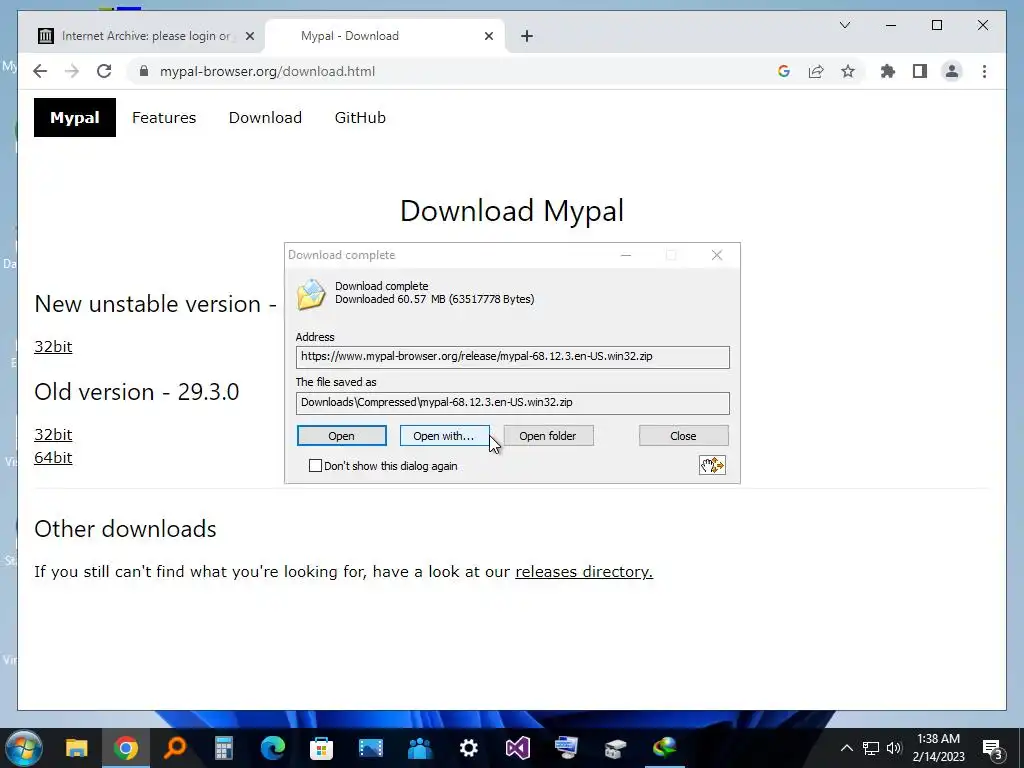Screen dimensions: 1024x768
Task: Open the Extensions puzzle icon
Action: pos(888,71)
